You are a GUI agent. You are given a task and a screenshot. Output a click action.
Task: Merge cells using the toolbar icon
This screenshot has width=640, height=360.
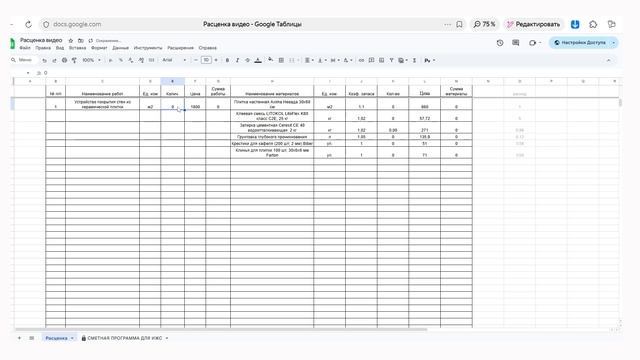tap(292, 60)
